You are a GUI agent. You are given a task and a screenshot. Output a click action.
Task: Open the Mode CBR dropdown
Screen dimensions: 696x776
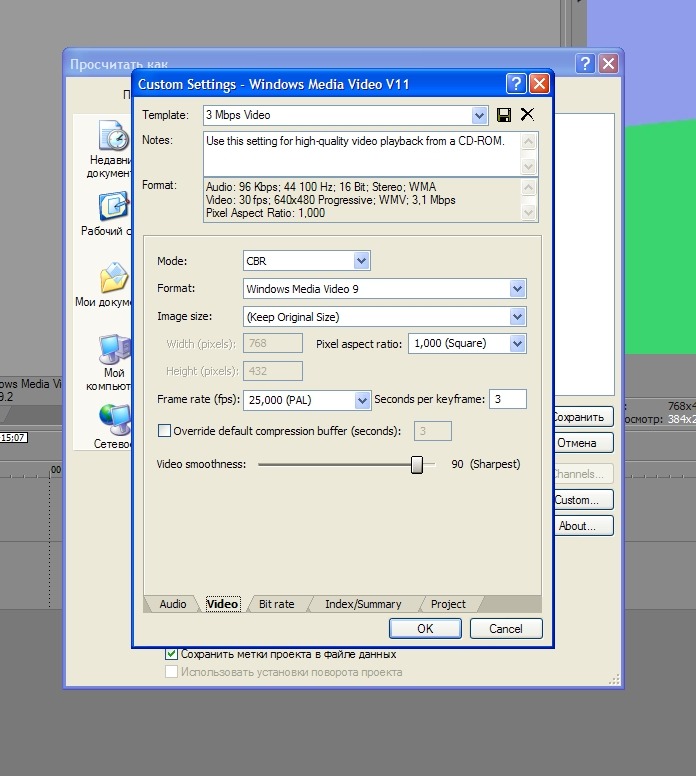(361, 261)
